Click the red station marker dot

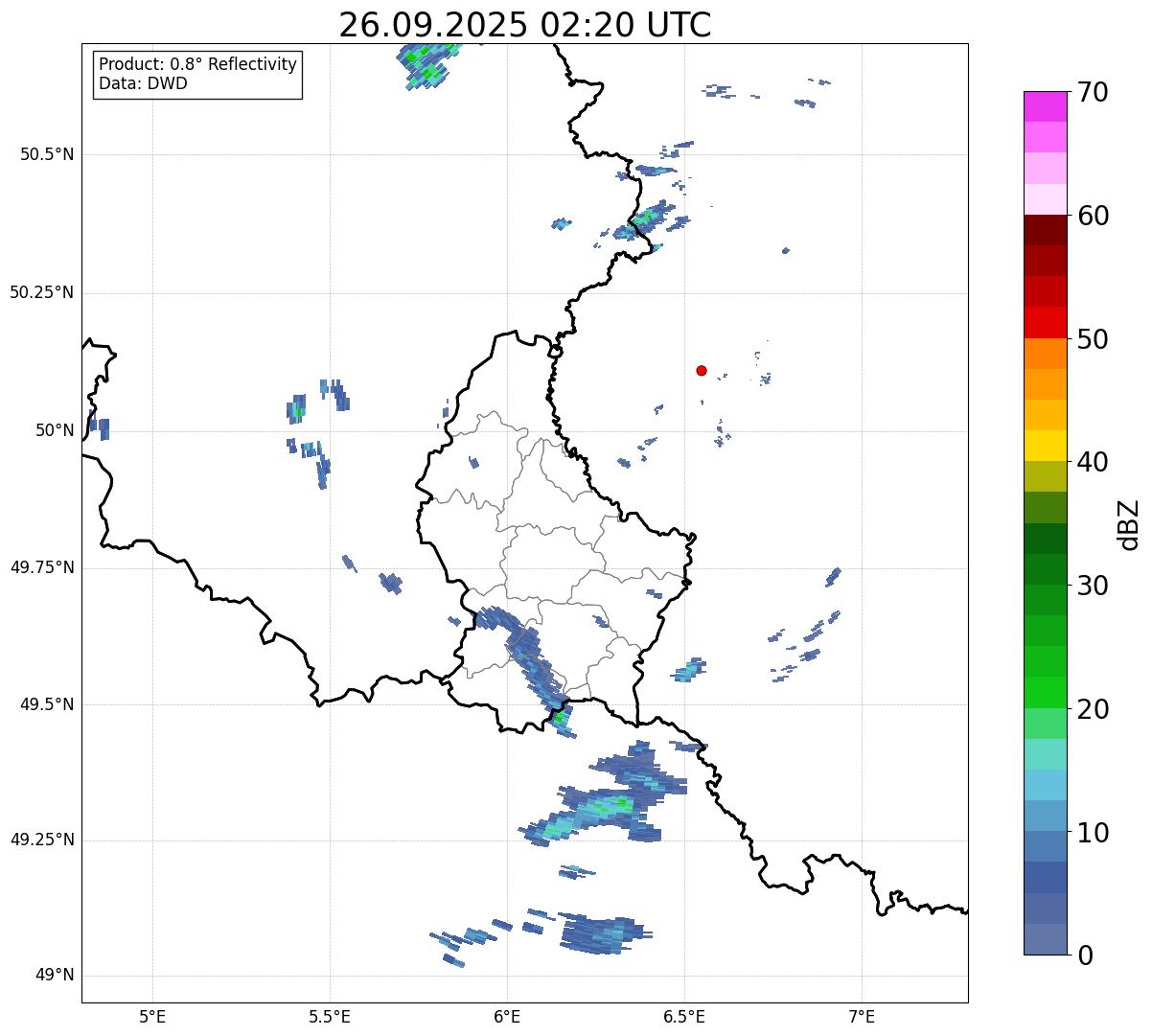tap(702, 370)
